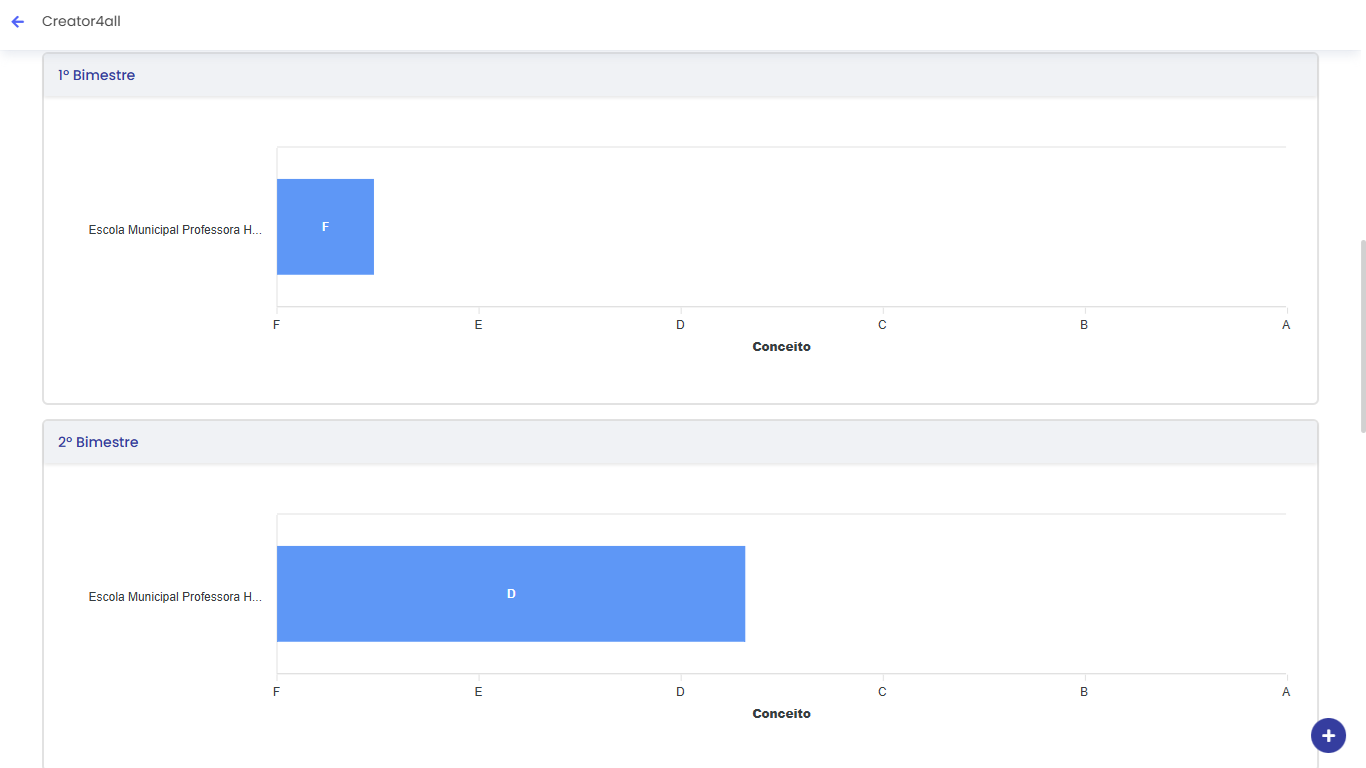Select the 2º Bimestre panel header
The width and height of the screenshot is (1366, 768).
tap(680, 442)
